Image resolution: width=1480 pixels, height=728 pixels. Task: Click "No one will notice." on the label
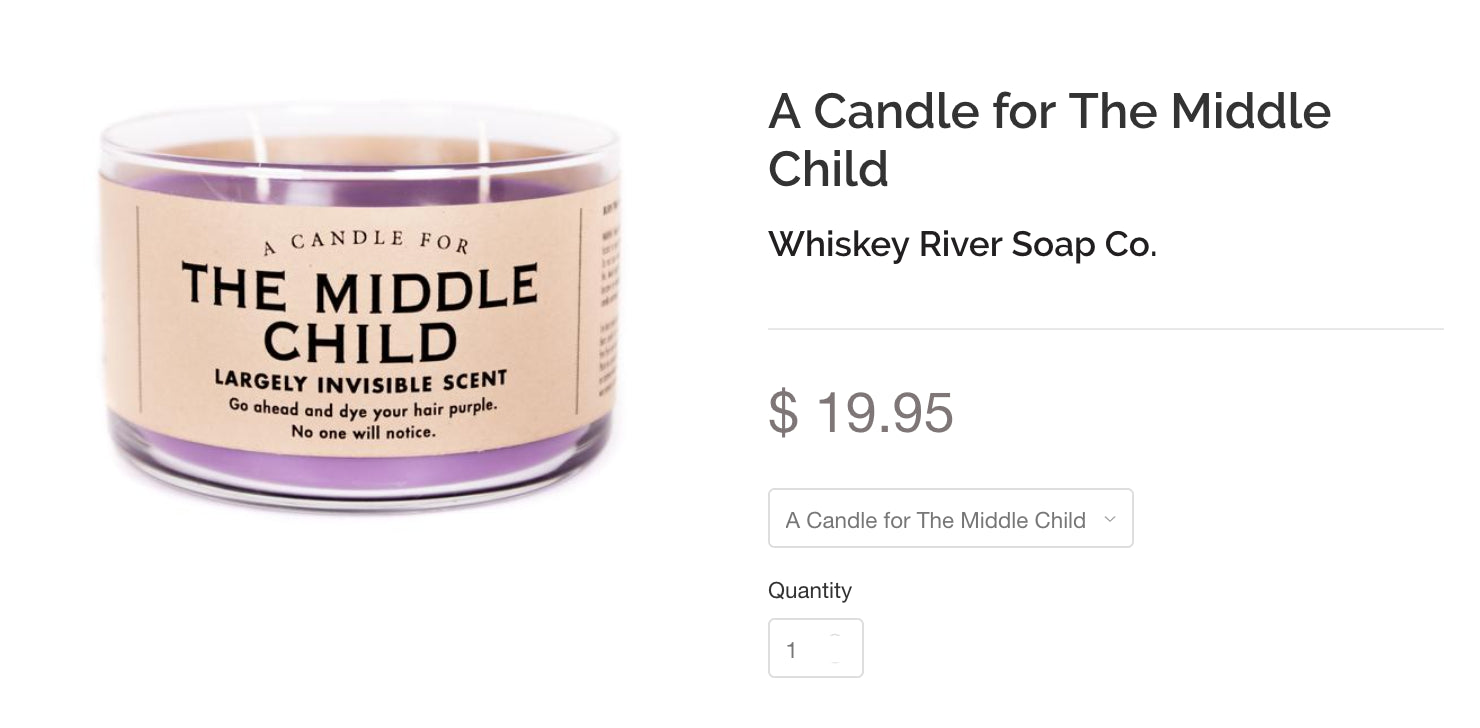coord(363,432)
